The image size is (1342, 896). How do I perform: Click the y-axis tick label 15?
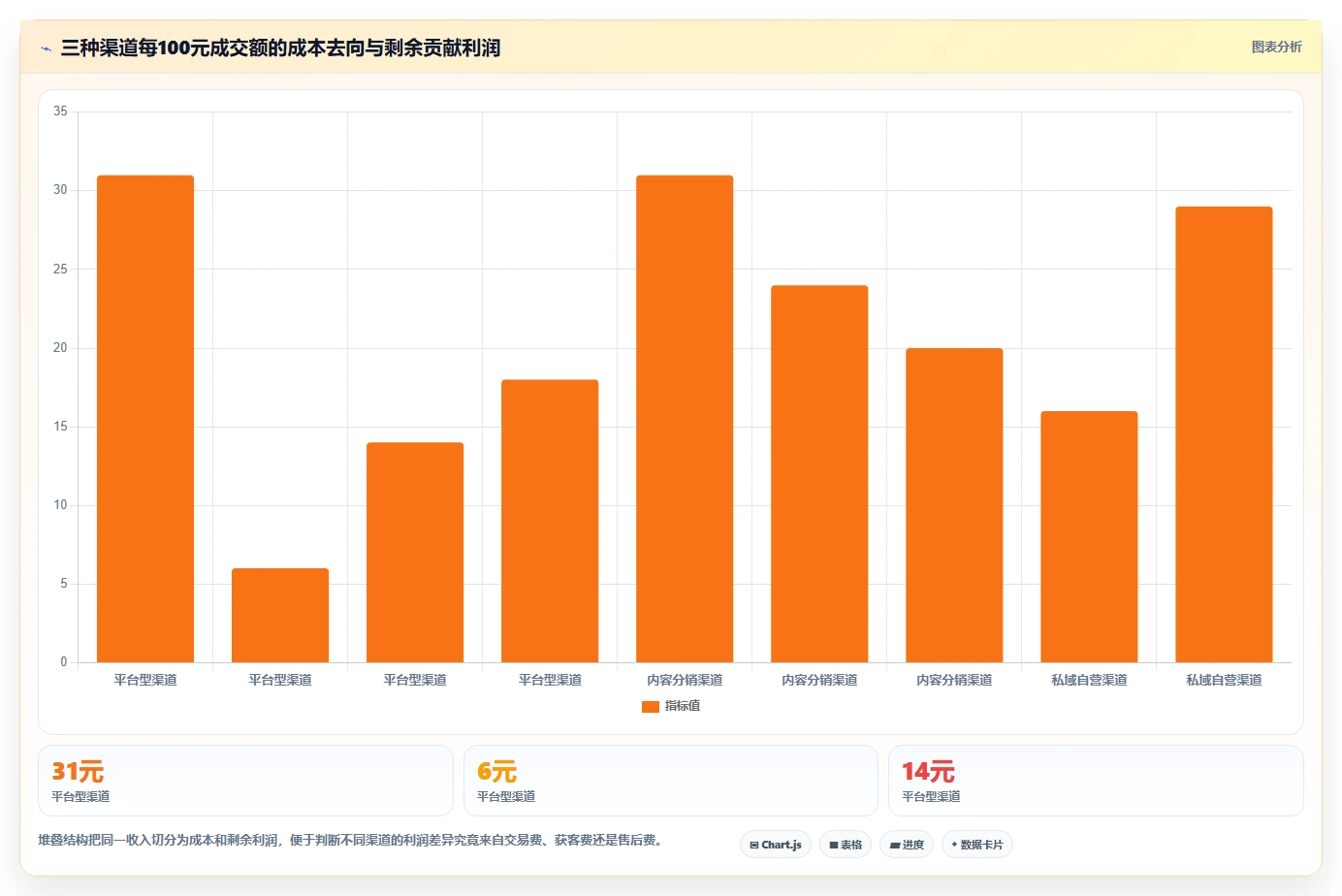(60, 427)
